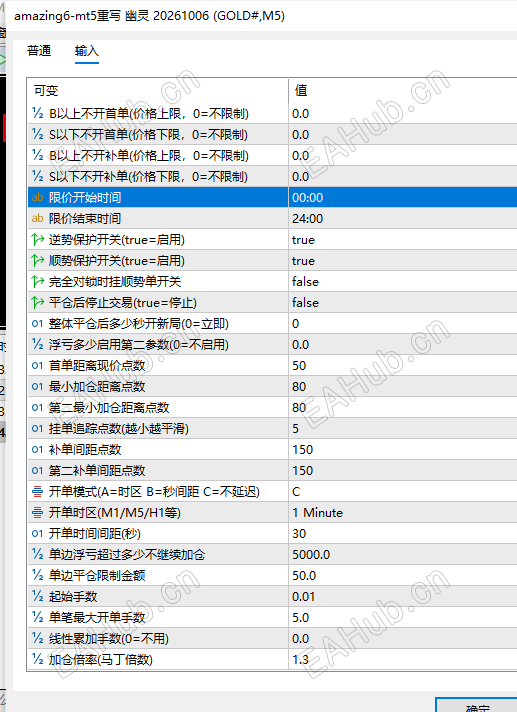The width and height of the screenshot is (517, 712).
Task: Select the 加仓倍率(马丁倍数) row label
Action: click(101, 659)
